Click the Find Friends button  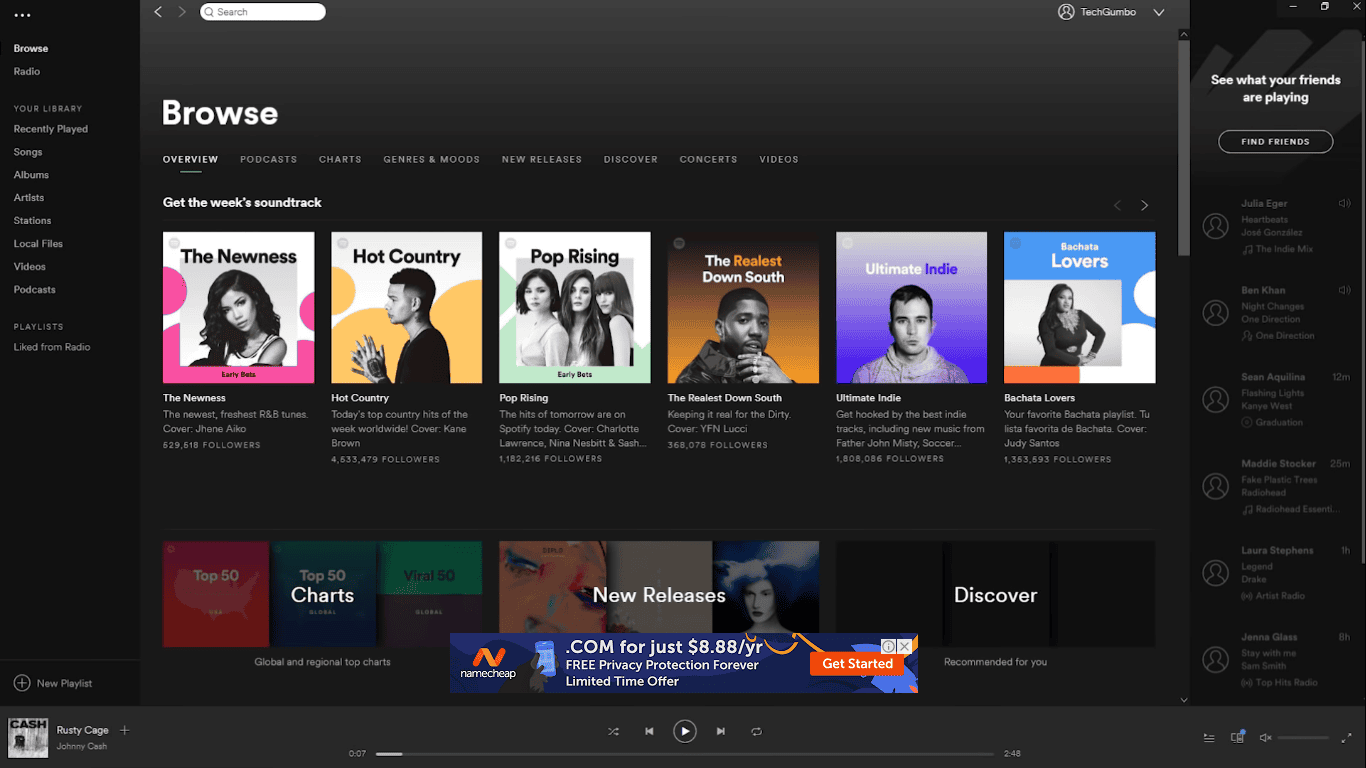(x=1275, y=142)
